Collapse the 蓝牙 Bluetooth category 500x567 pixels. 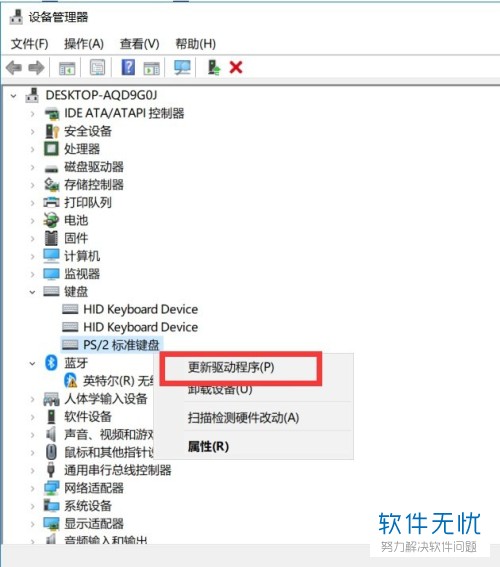(x=33, y=363)
